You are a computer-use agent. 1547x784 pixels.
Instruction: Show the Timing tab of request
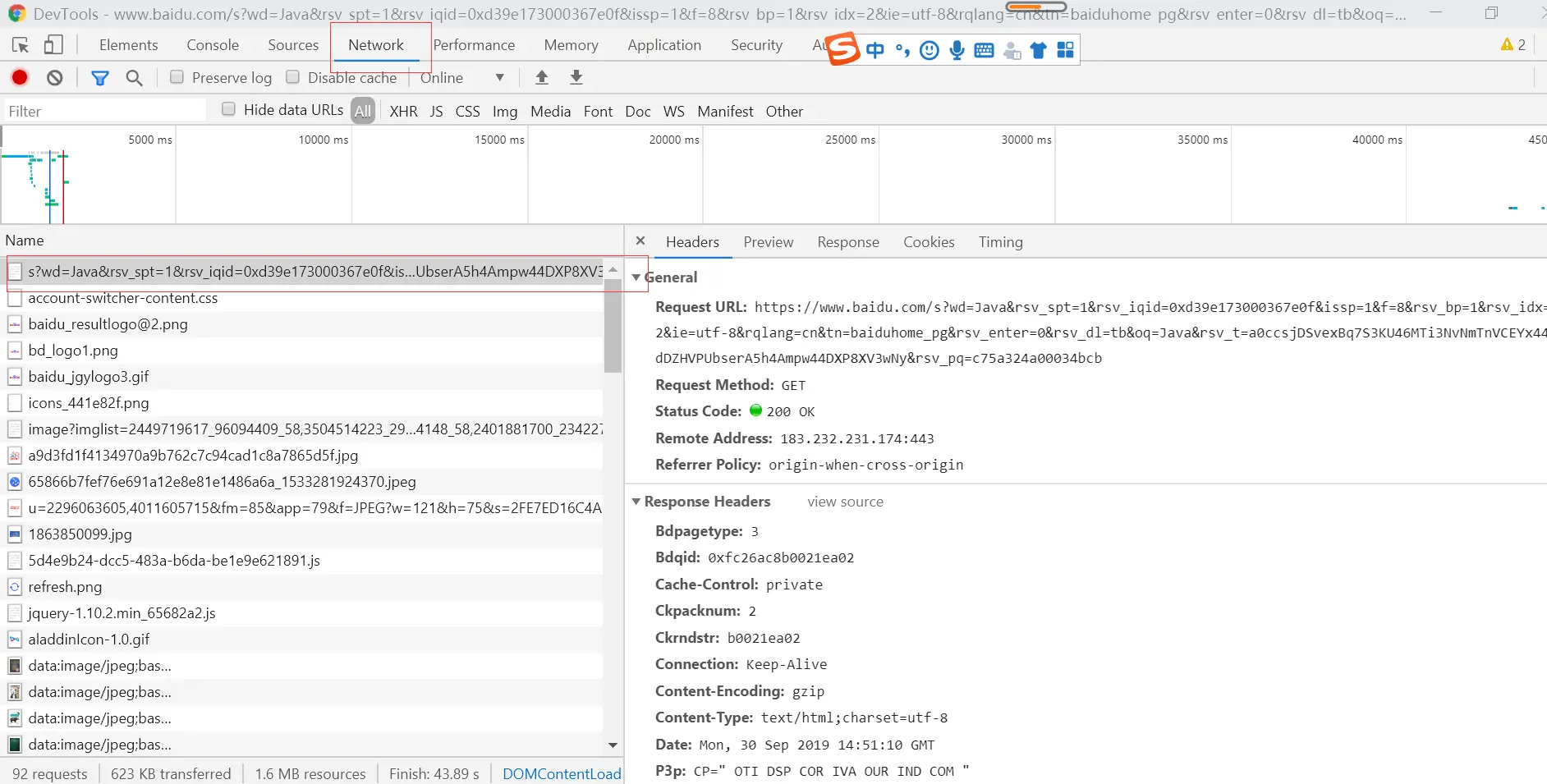click(1000, 242)
